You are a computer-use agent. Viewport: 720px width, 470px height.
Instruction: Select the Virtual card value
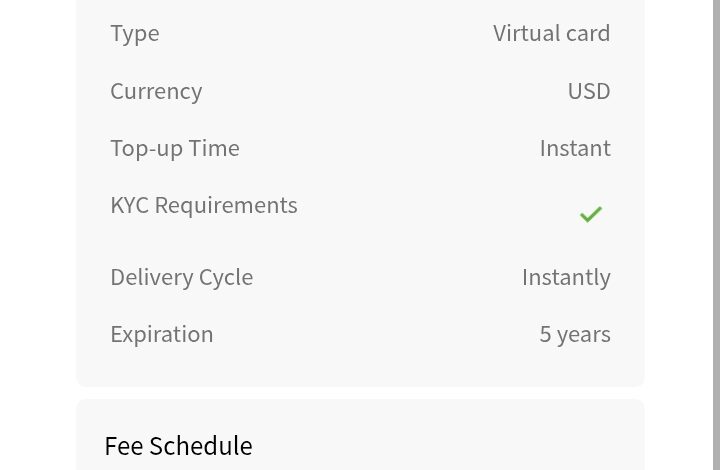551,33
